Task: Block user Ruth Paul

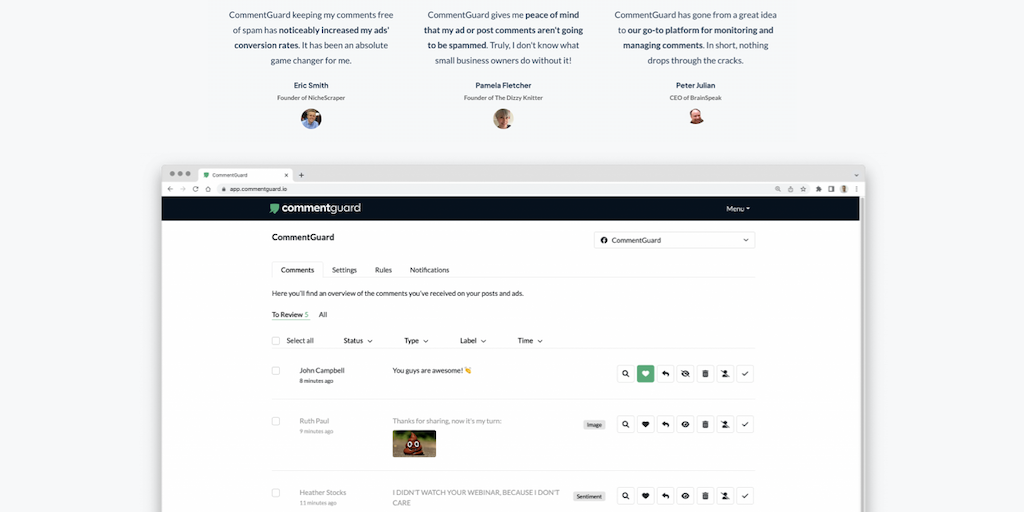Action: point(725,424)
